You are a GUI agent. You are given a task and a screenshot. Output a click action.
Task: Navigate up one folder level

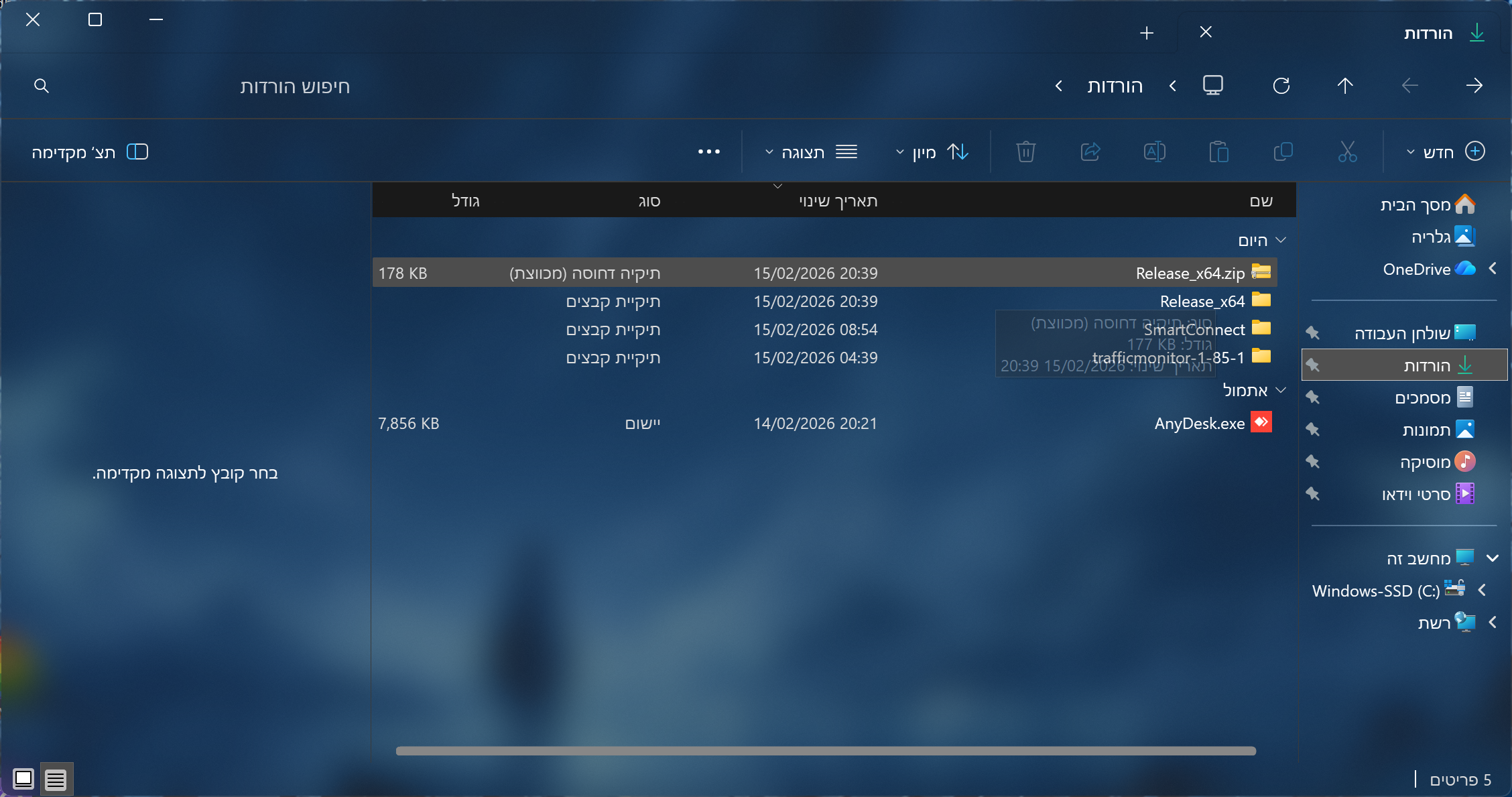click(x=1345, y=86)
